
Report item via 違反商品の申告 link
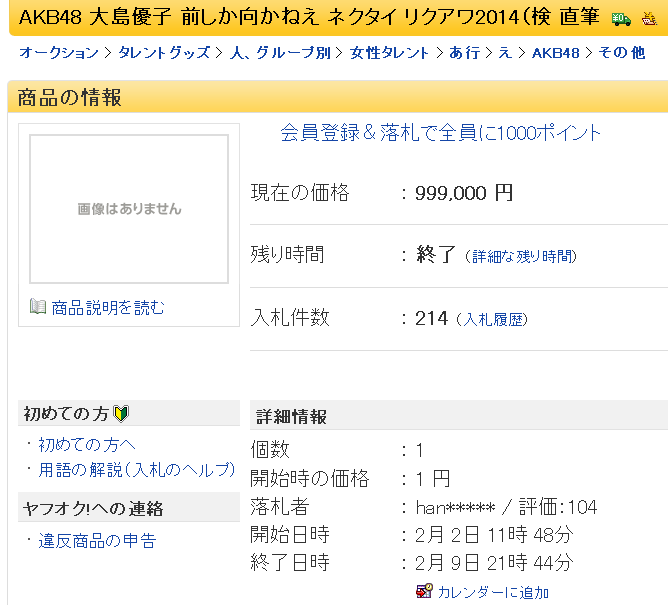click(x=97, y=541)
